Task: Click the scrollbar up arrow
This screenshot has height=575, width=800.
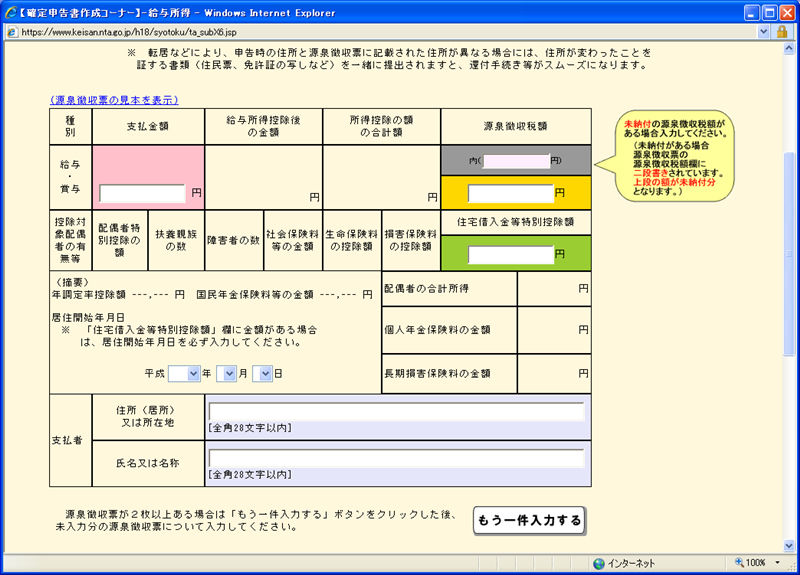Action: pyautogui.click(x=791, y=48)
